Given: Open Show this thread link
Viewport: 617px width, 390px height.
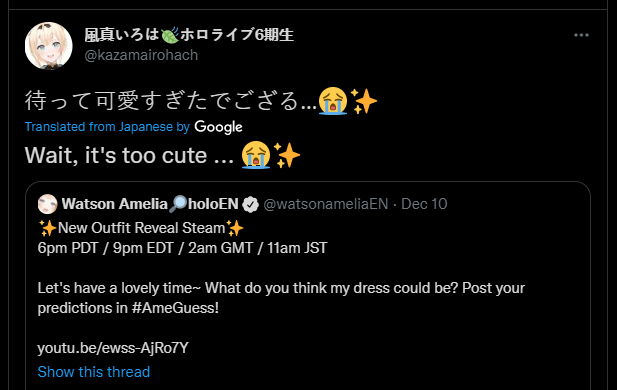Looking at the screenshot, I should click(x=94, y=372).
